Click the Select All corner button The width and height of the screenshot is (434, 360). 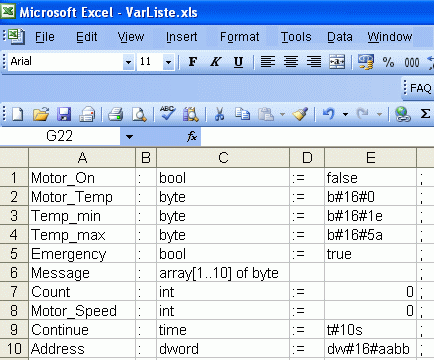click(14, 157)
